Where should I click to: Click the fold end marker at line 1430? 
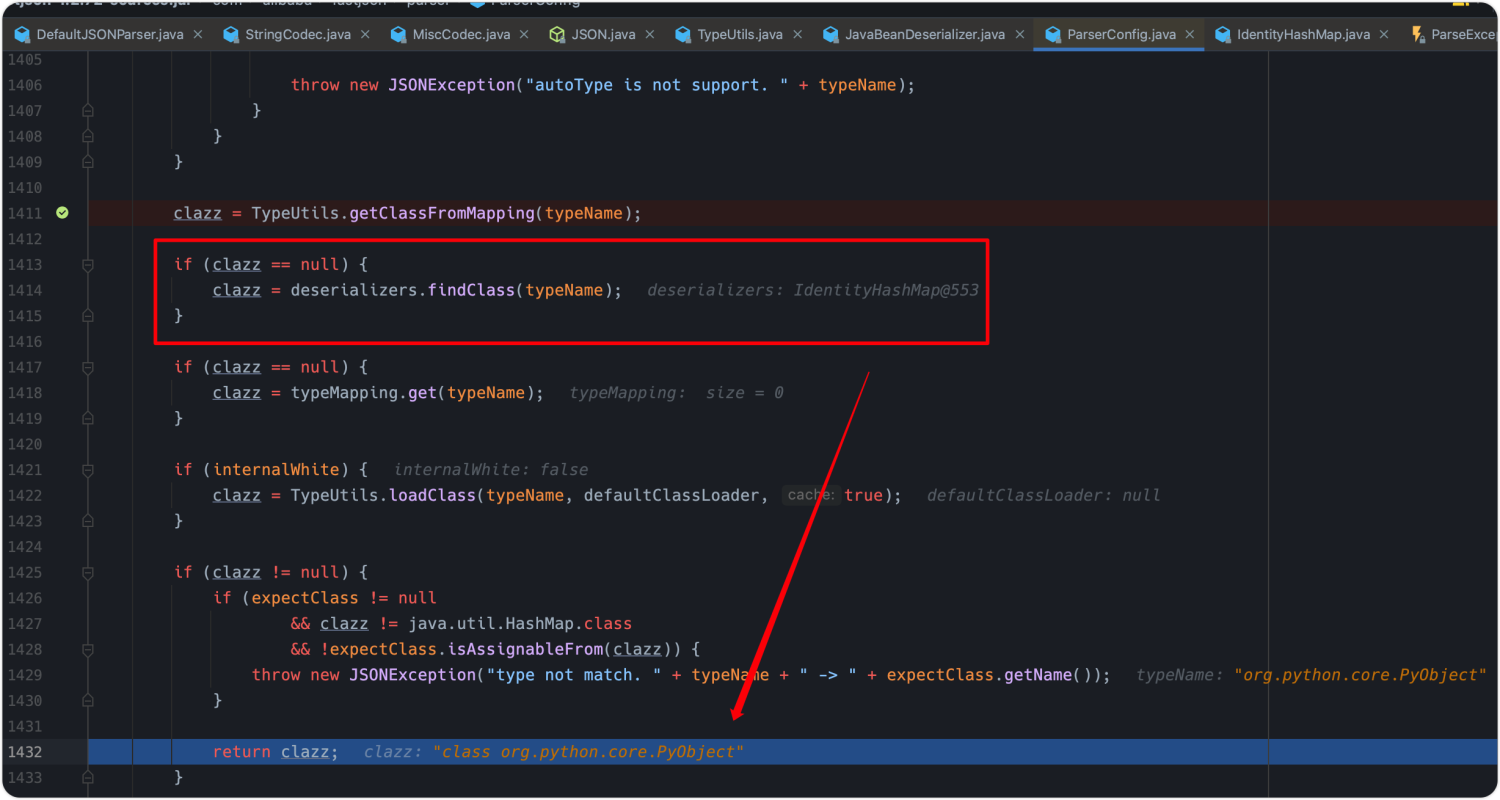[88, 700]
